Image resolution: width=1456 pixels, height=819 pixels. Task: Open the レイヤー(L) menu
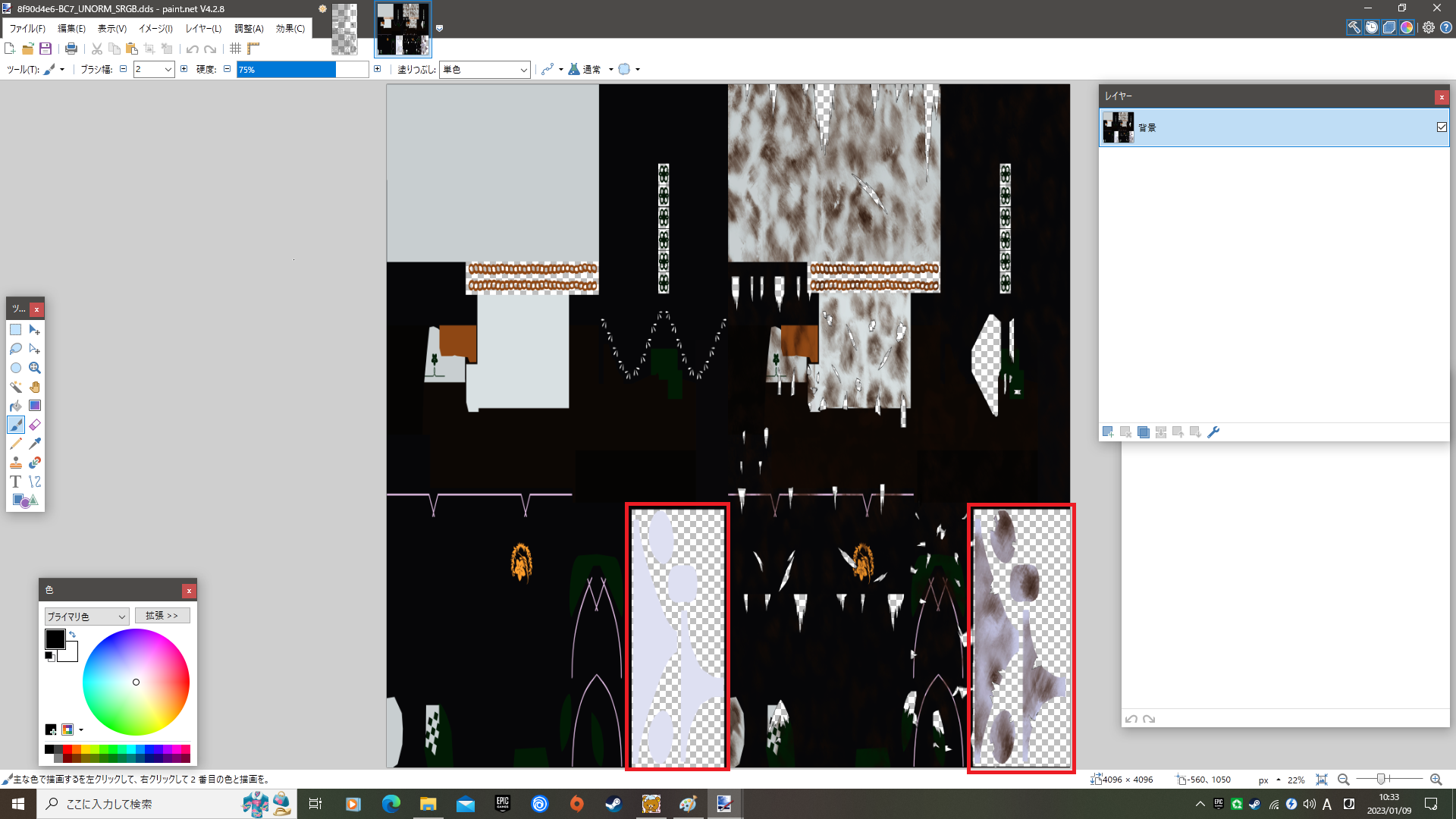(x=203, y=28)
